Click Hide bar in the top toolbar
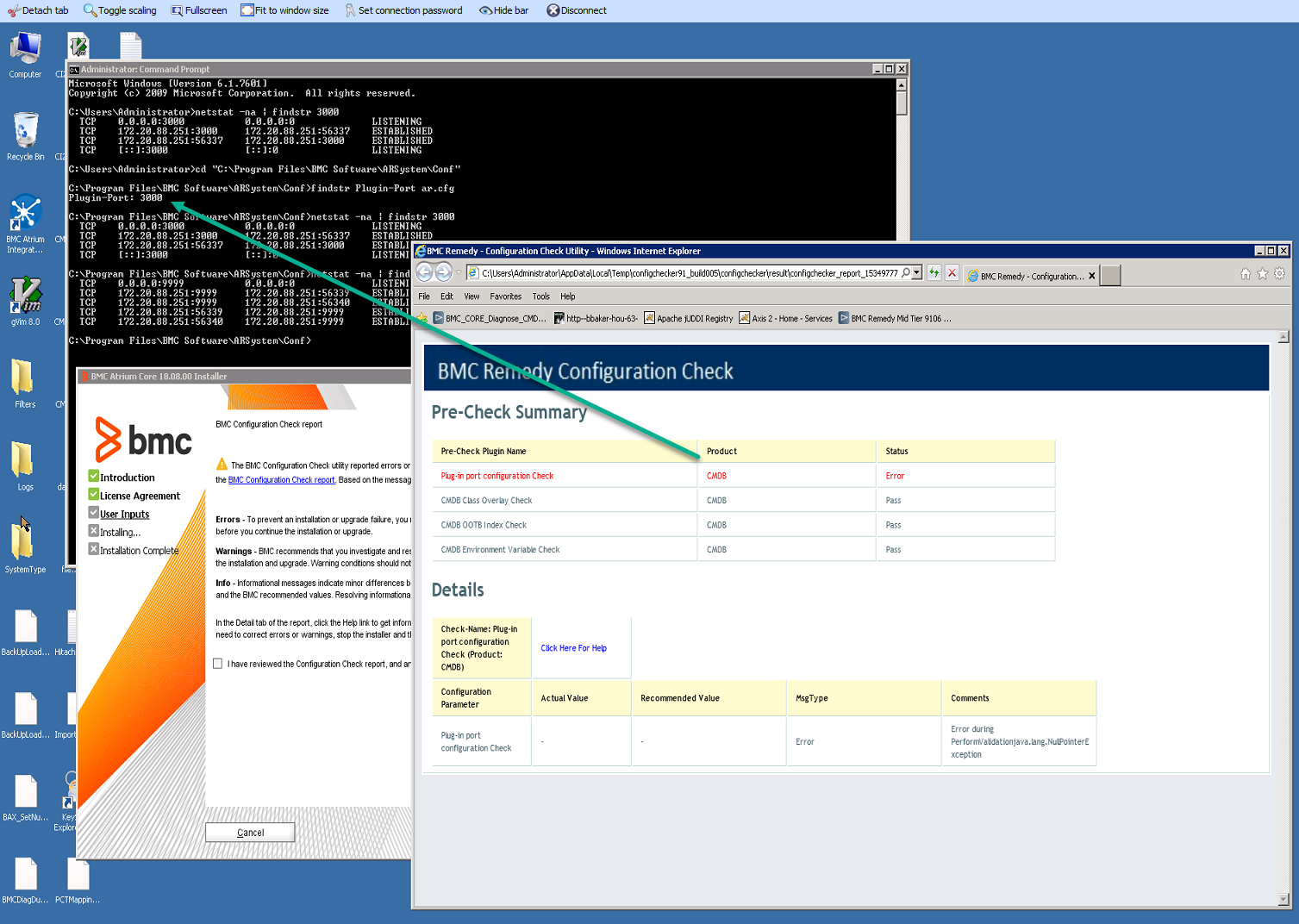 pyautogui.click(x=504, y=10)
